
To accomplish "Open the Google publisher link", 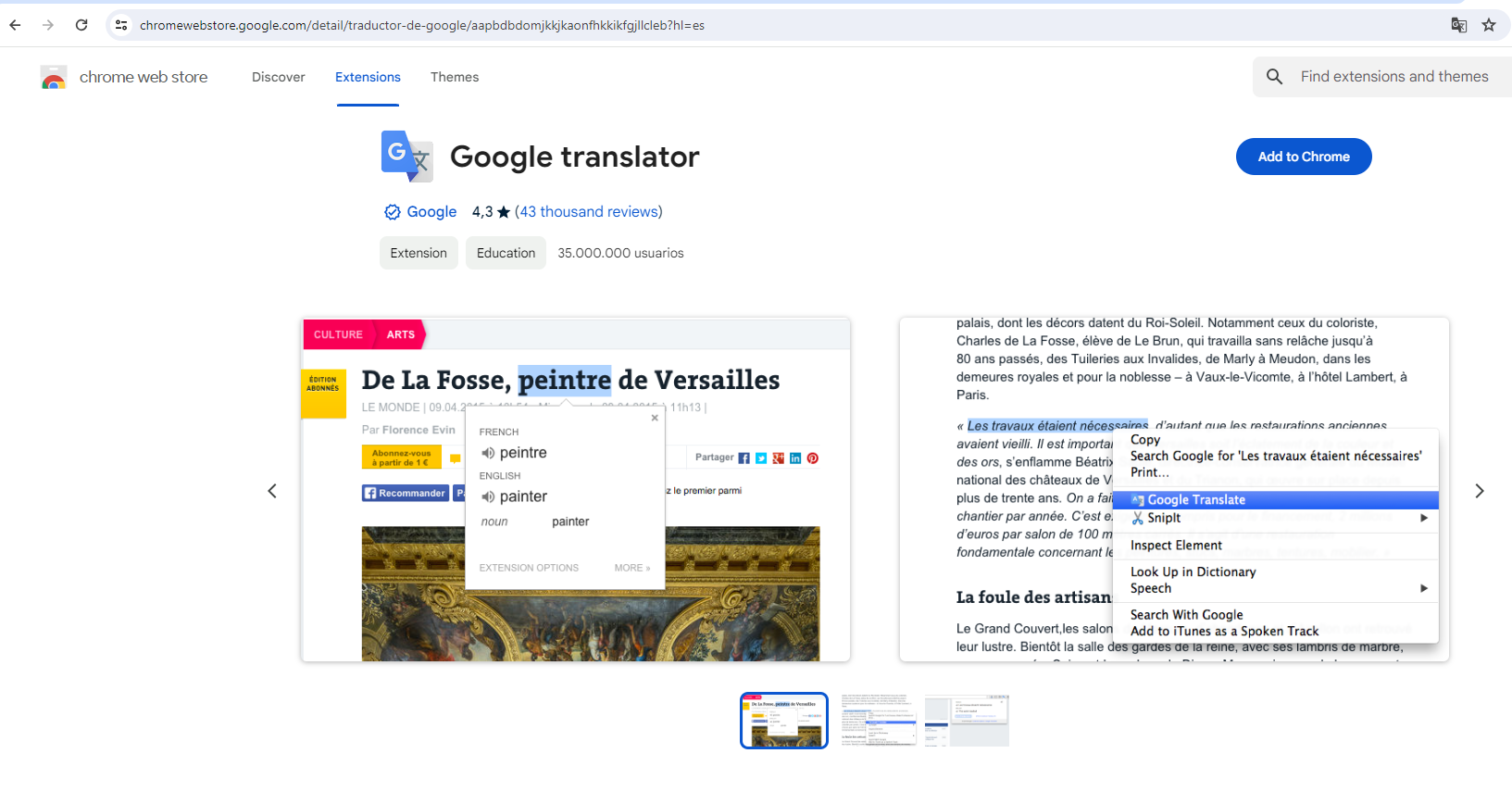I will [431, 212].
